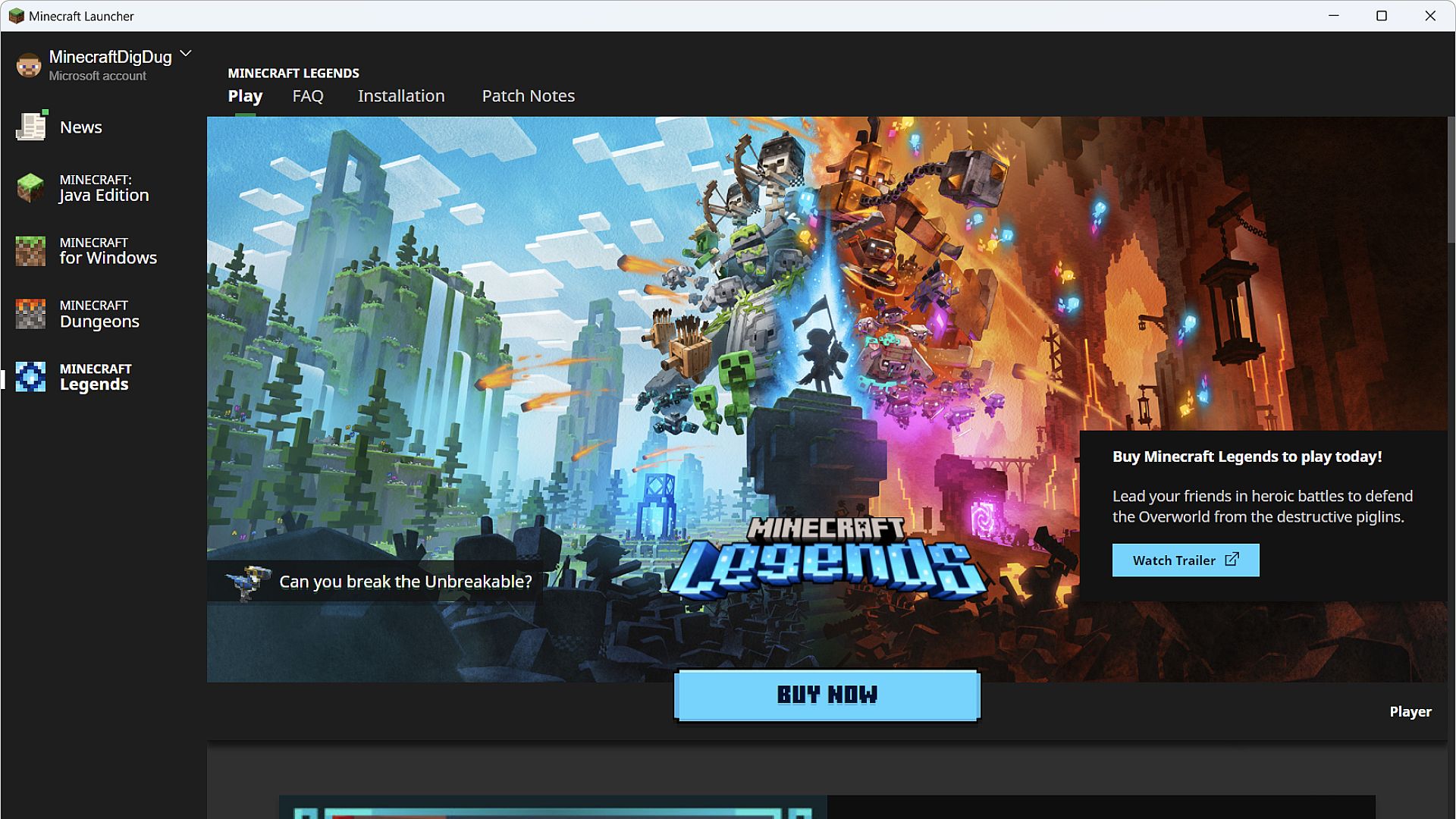
Task: Click the News newspaper icon
Action: click(31, 127)
